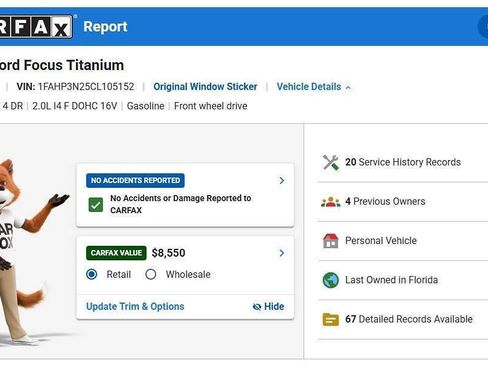
Task: Click the globe Last Owned icon
Action: point(331,280)
